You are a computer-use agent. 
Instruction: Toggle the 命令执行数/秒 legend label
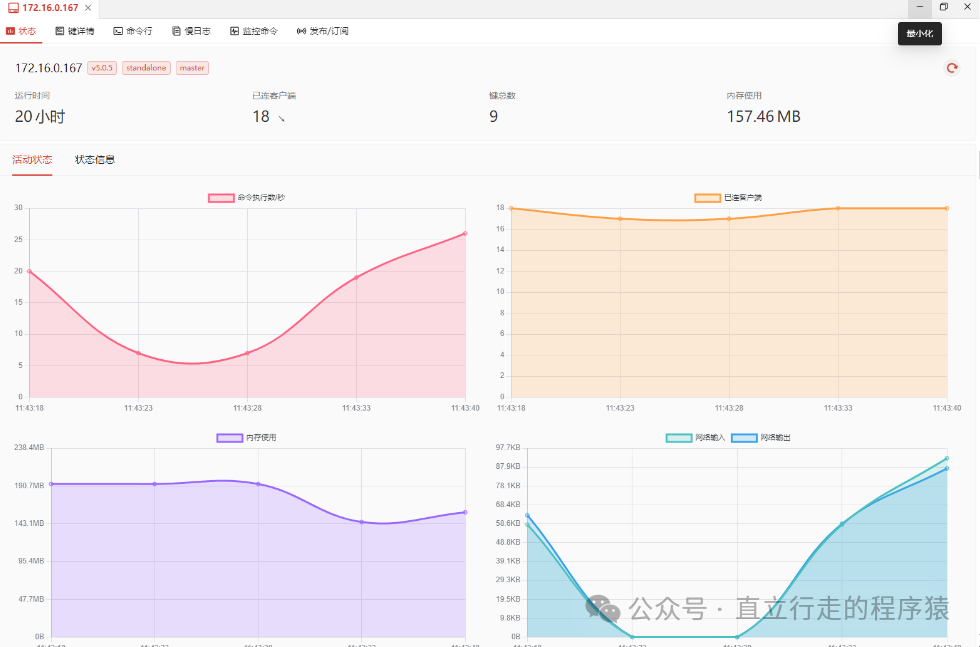pyautogui.click(x=261, y=197)
